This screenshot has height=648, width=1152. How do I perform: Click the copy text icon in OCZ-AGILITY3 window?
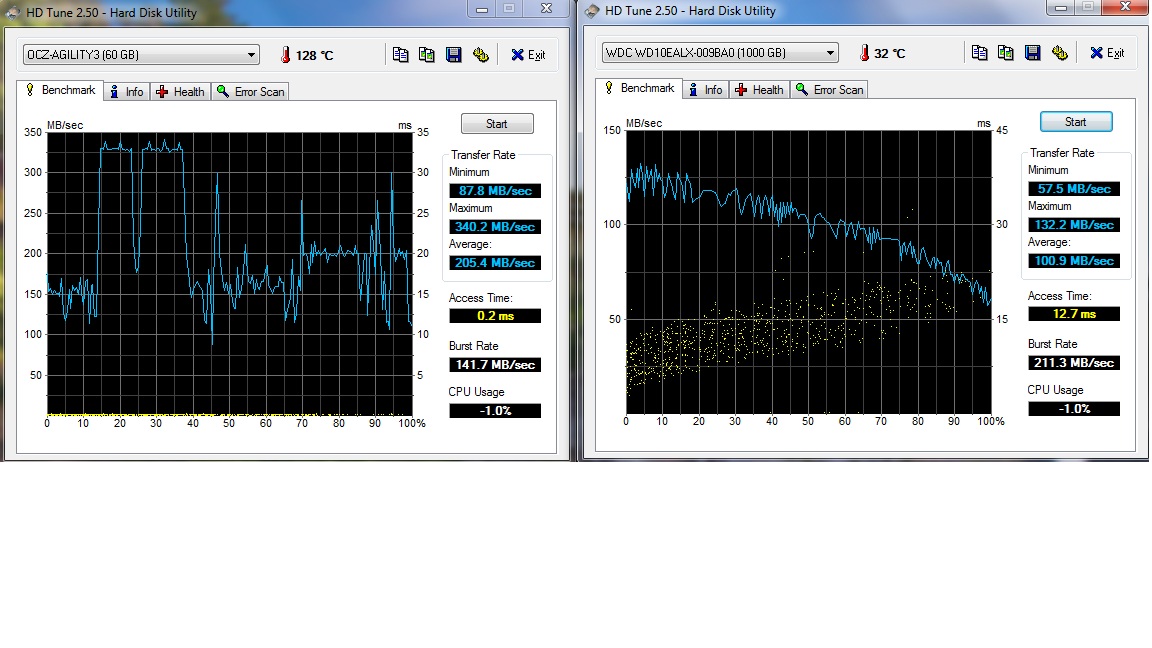[400, 55]
